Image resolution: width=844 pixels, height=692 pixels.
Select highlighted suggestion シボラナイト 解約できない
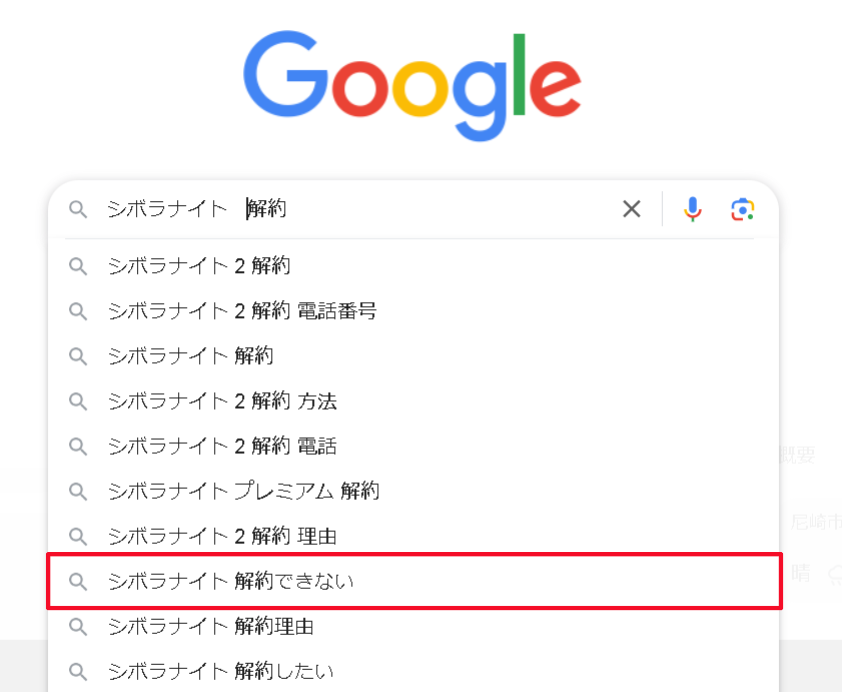coord(413,581)
